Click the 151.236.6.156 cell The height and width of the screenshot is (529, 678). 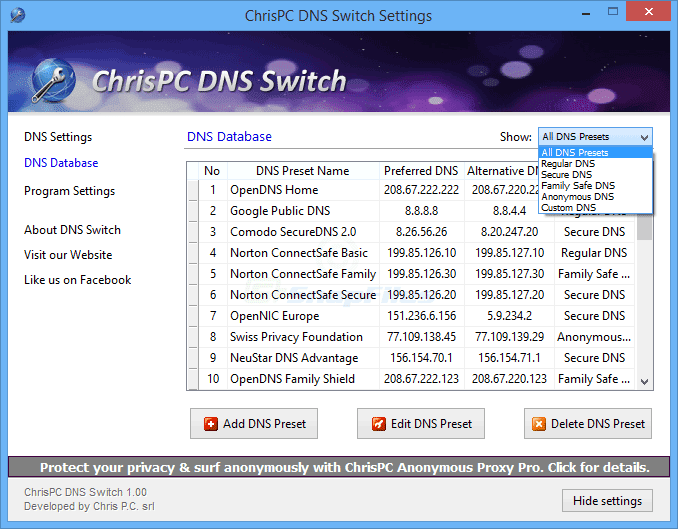point(422,316)
